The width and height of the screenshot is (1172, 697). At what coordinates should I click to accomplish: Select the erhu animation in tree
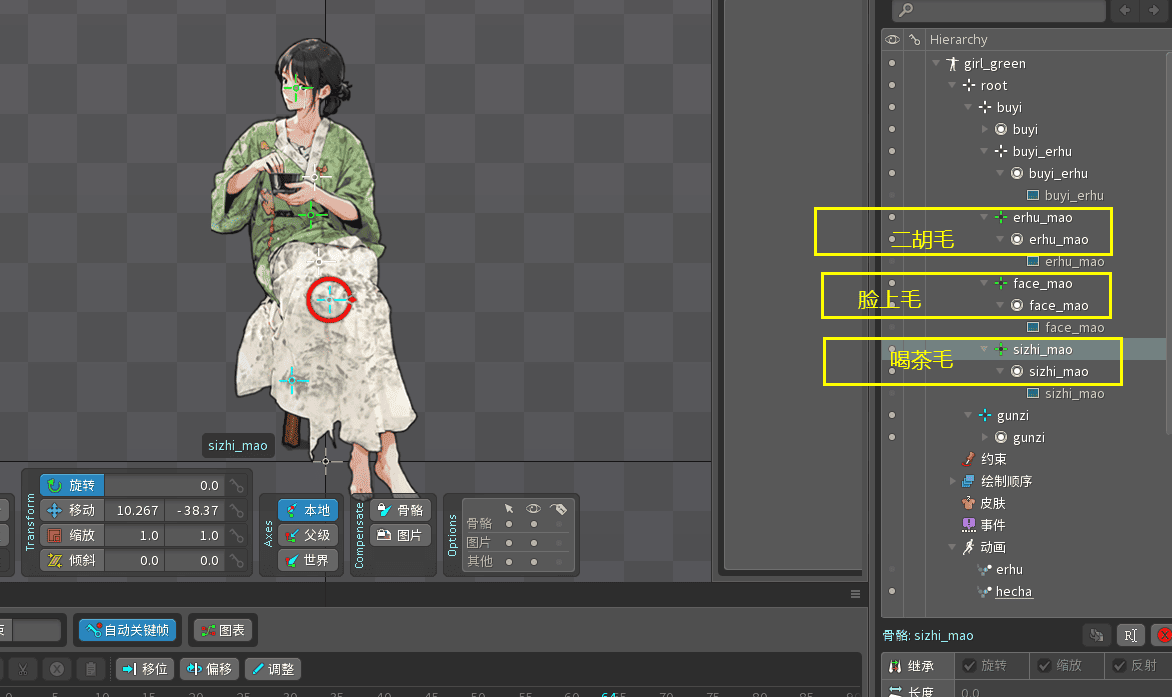1009,569
